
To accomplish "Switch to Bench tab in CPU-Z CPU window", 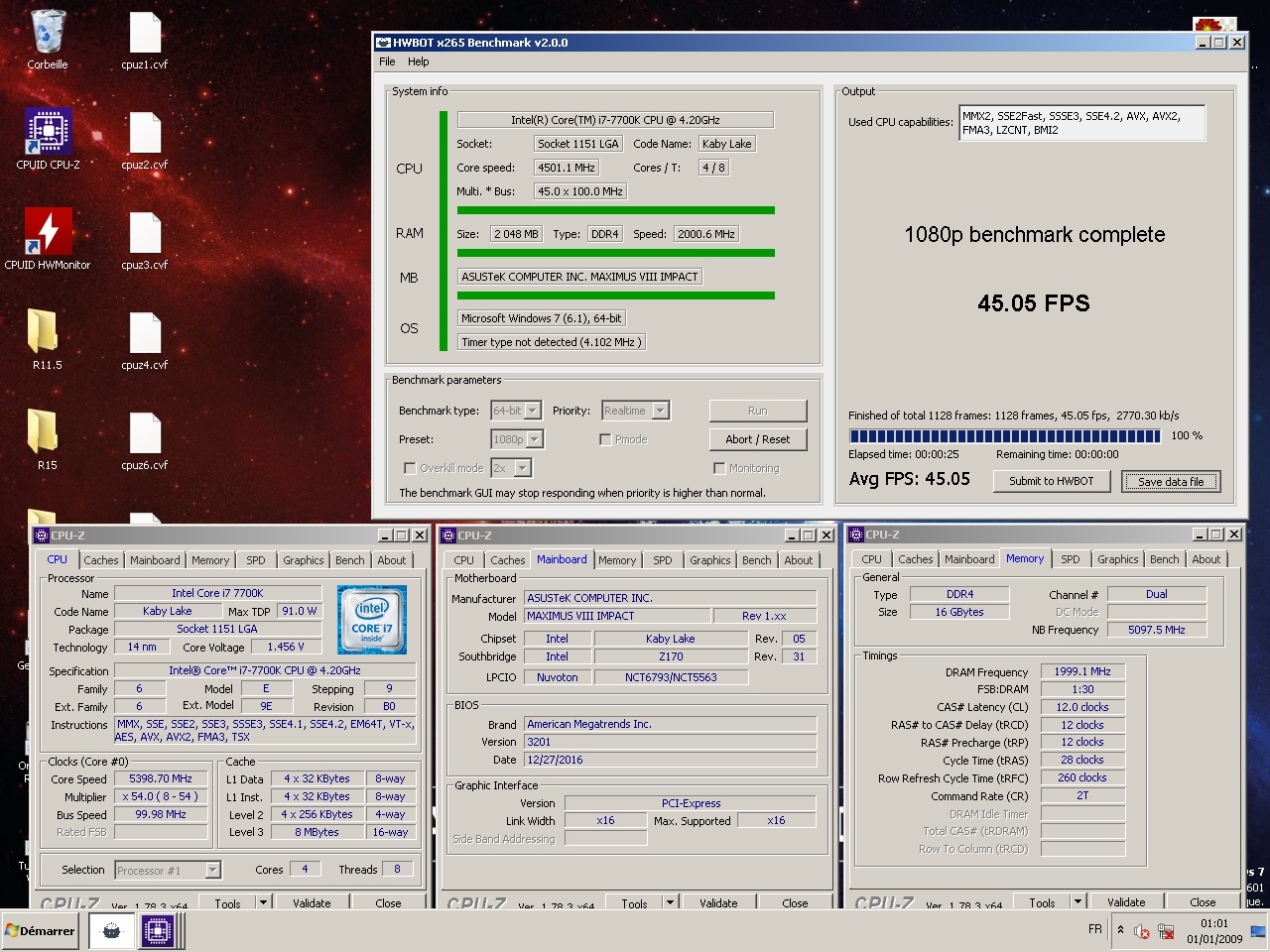I will [x=349, y=560].
